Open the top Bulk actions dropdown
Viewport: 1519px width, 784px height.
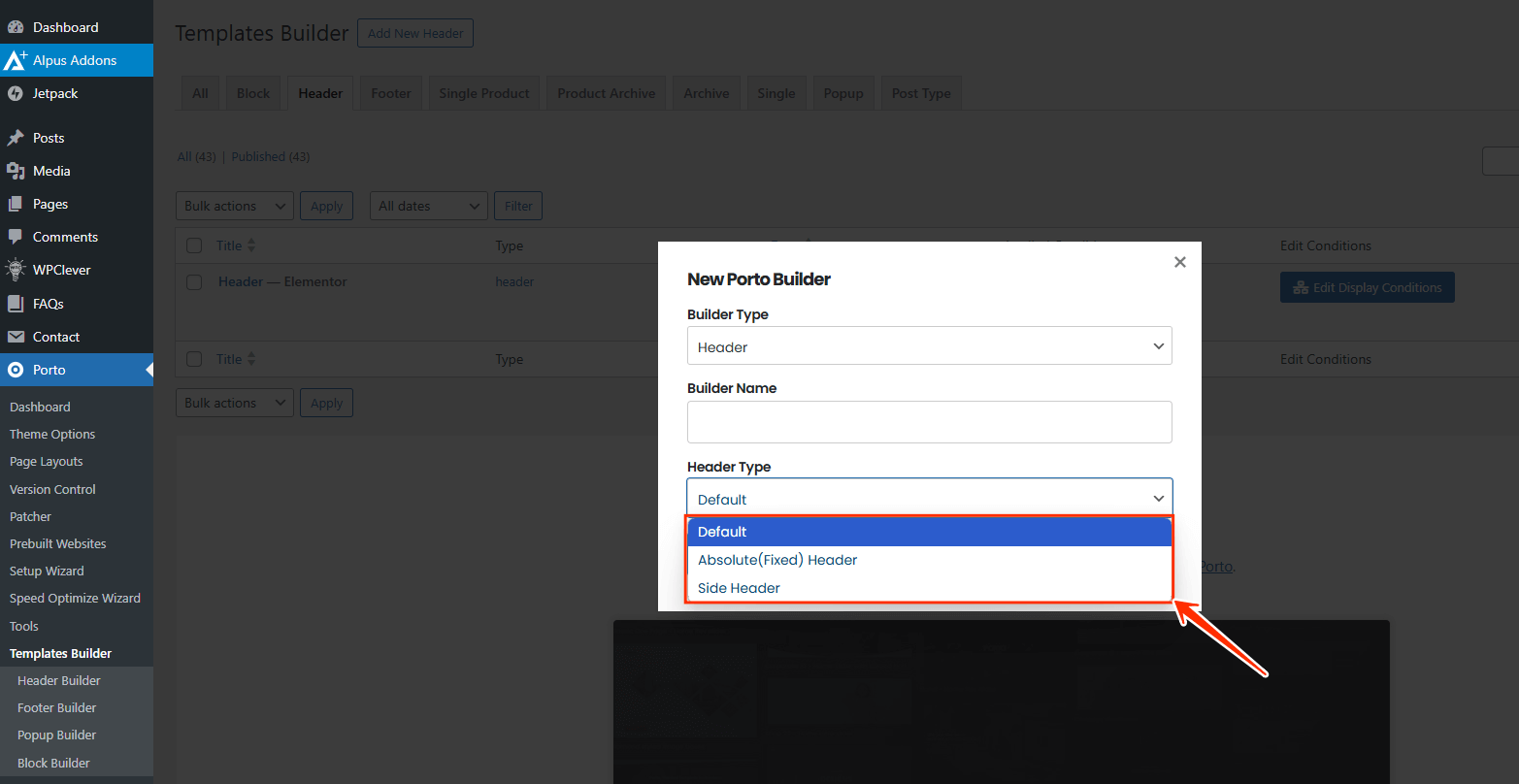(235, 206)
